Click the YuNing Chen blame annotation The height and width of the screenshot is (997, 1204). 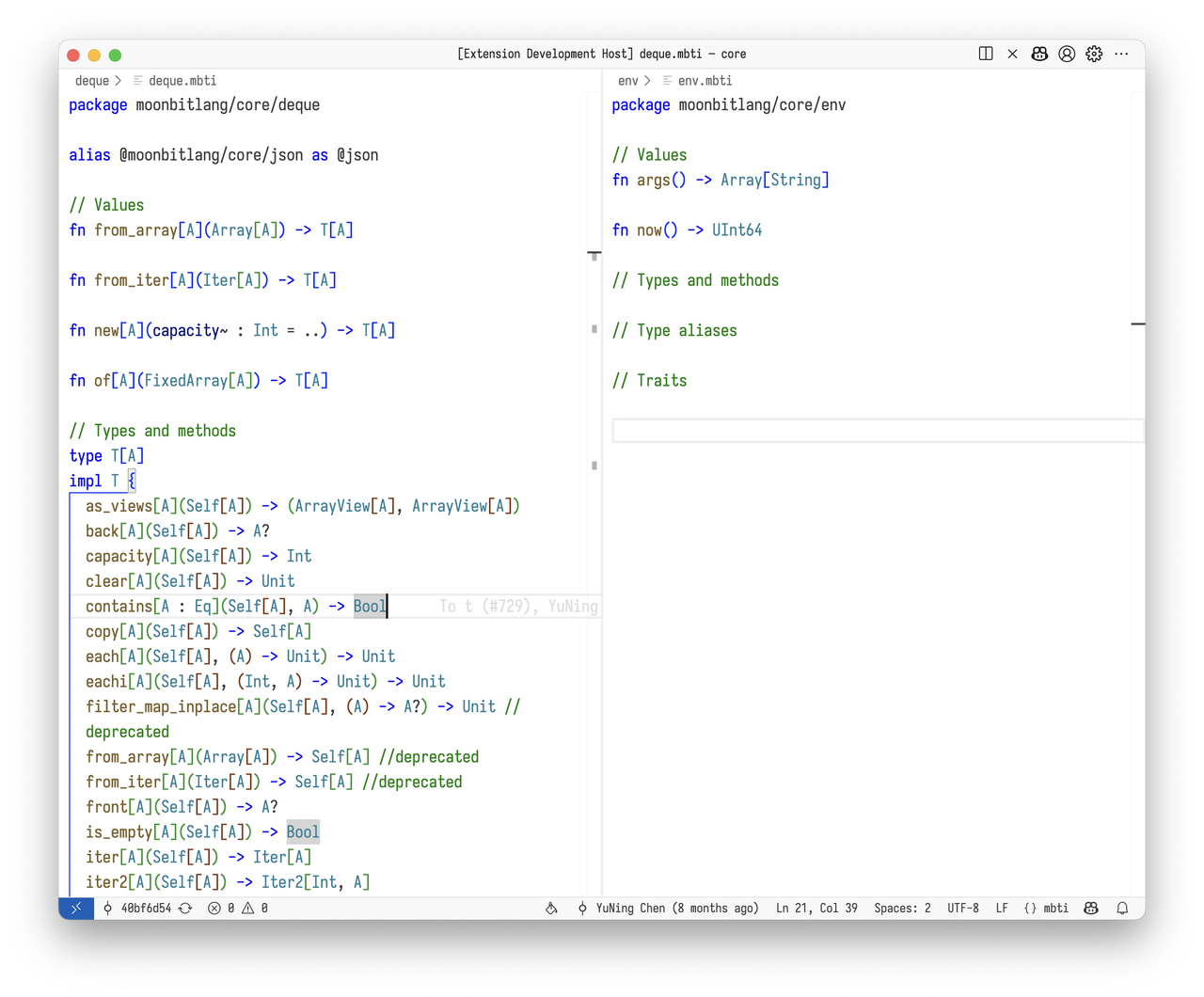[668, 908]
